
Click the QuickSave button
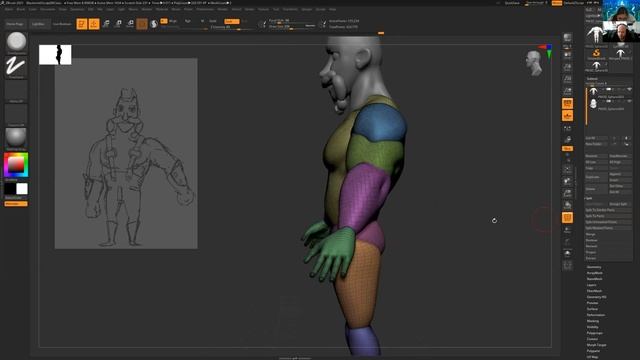pyautogui.click(x=512, y=3)
